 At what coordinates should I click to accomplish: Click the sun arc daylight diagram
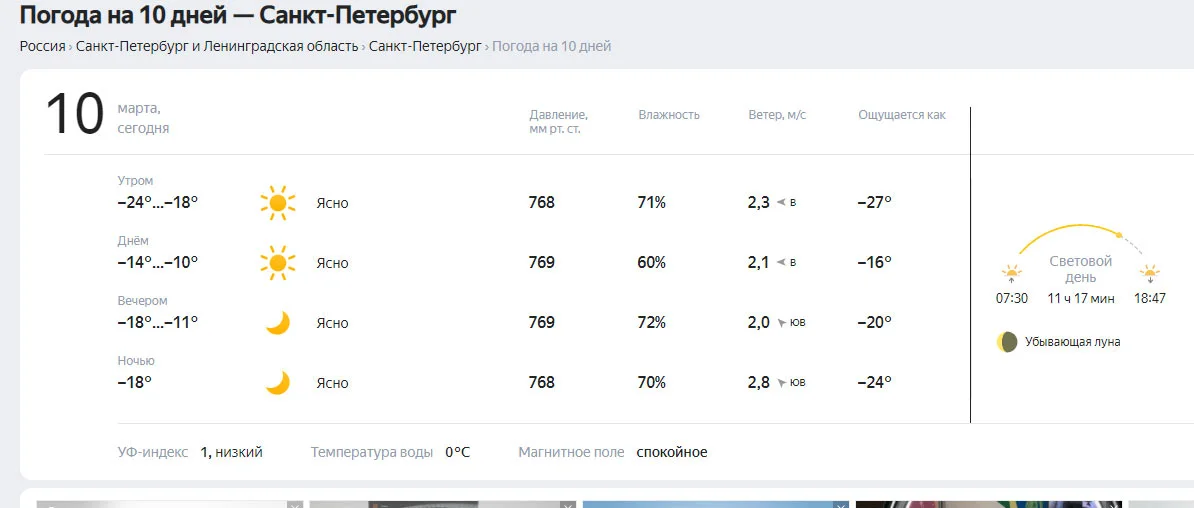1081,240
